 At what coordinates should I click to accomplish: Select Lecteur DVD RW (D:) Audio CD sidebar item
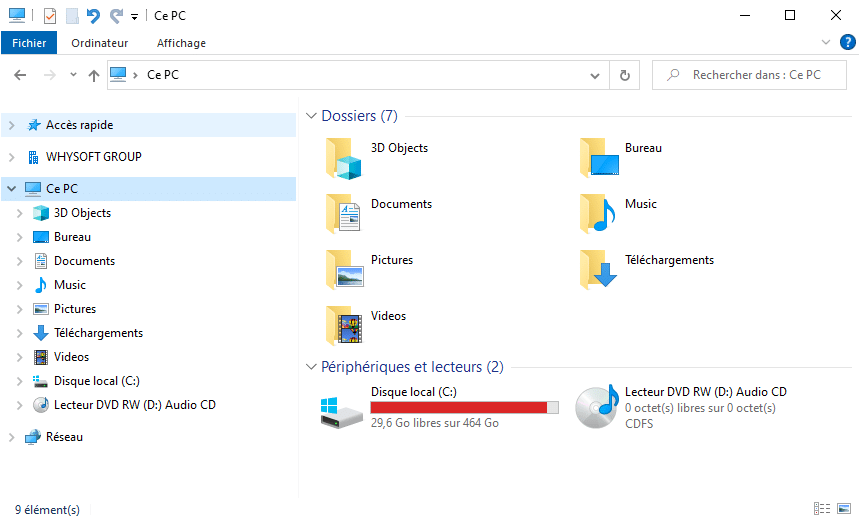(x=134, y=405)
